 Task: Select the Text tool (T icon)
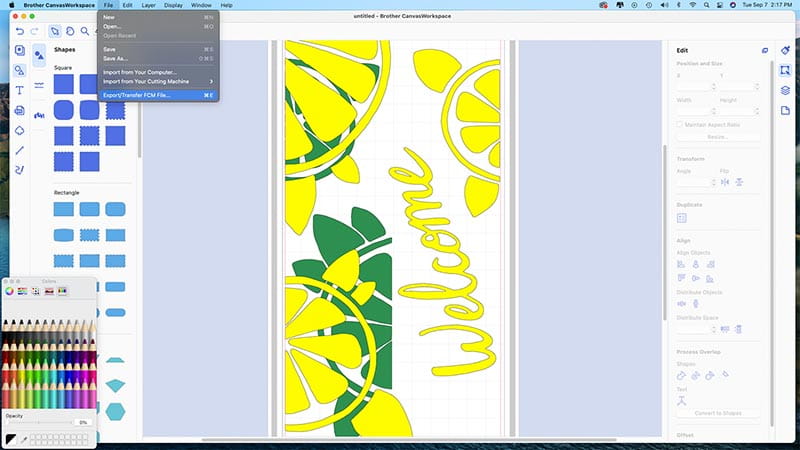tap(19, 91)
